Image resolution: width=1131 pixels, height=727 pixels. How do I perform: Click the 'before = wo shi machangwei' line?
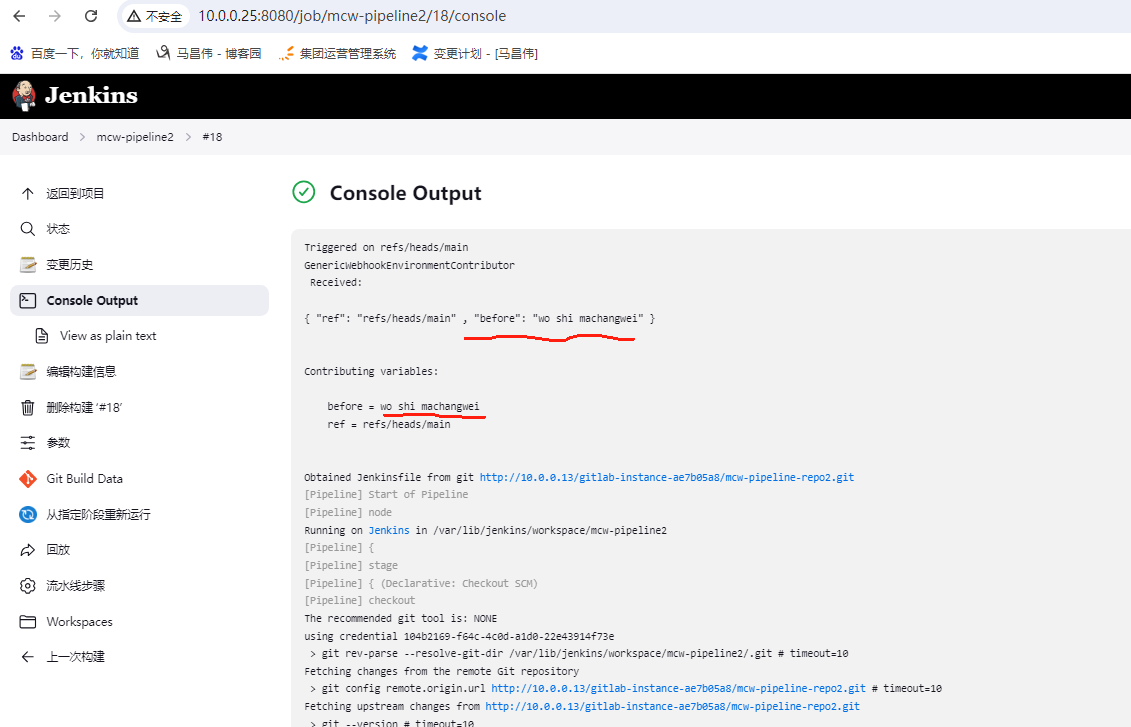(403, 407)
